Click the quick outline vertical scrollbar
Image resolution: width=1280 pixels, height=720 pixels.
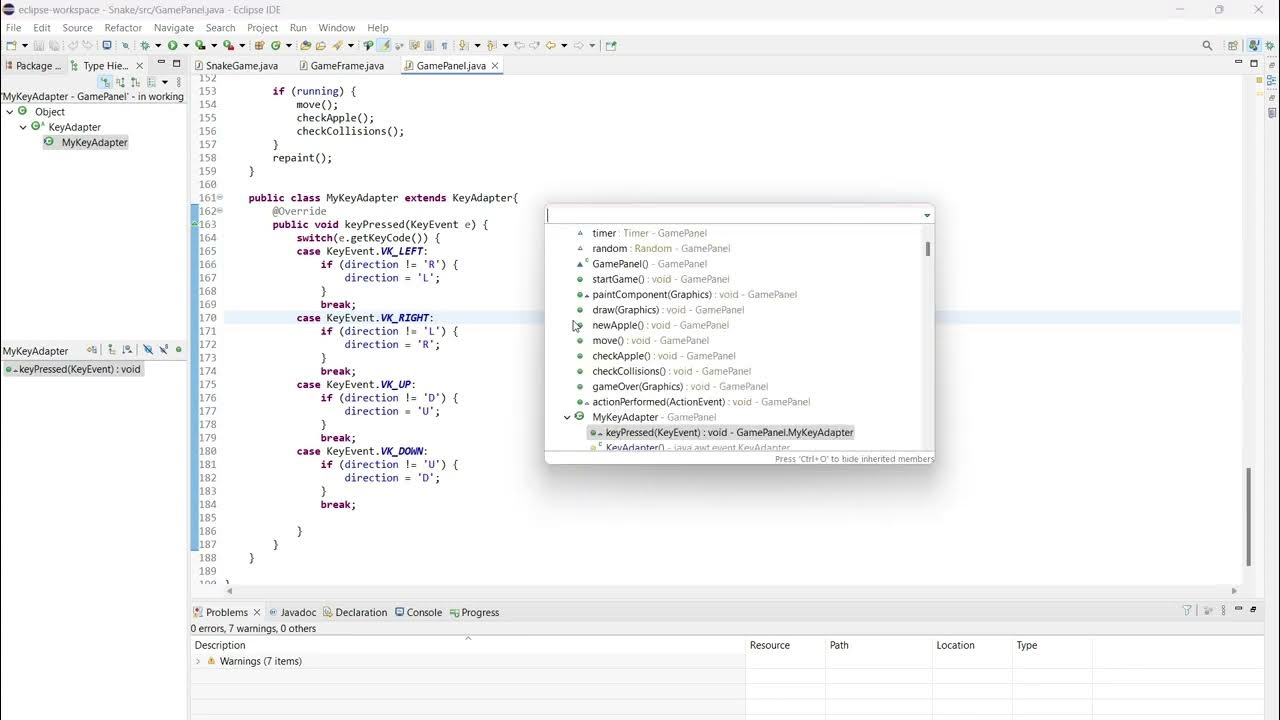(928, 248)
